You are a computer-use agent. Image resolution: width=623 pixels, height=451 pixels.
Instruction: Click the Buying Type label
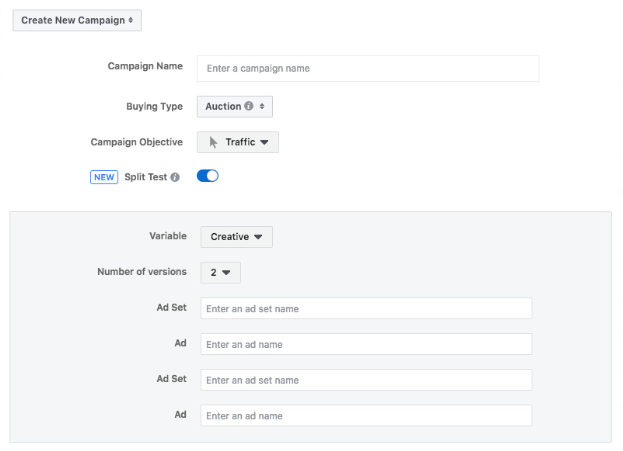tap(154, 106)
